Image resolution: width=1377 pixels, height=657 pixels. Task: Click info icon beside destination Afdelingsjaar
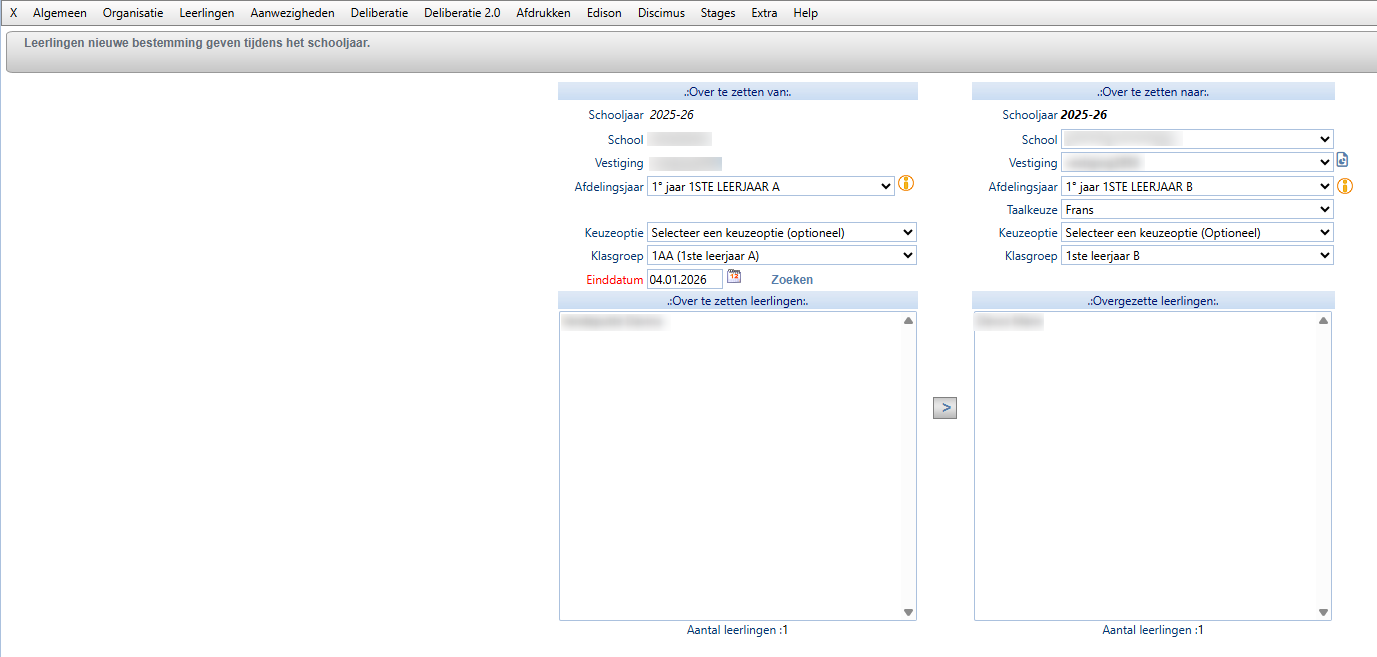[1345, 185]
